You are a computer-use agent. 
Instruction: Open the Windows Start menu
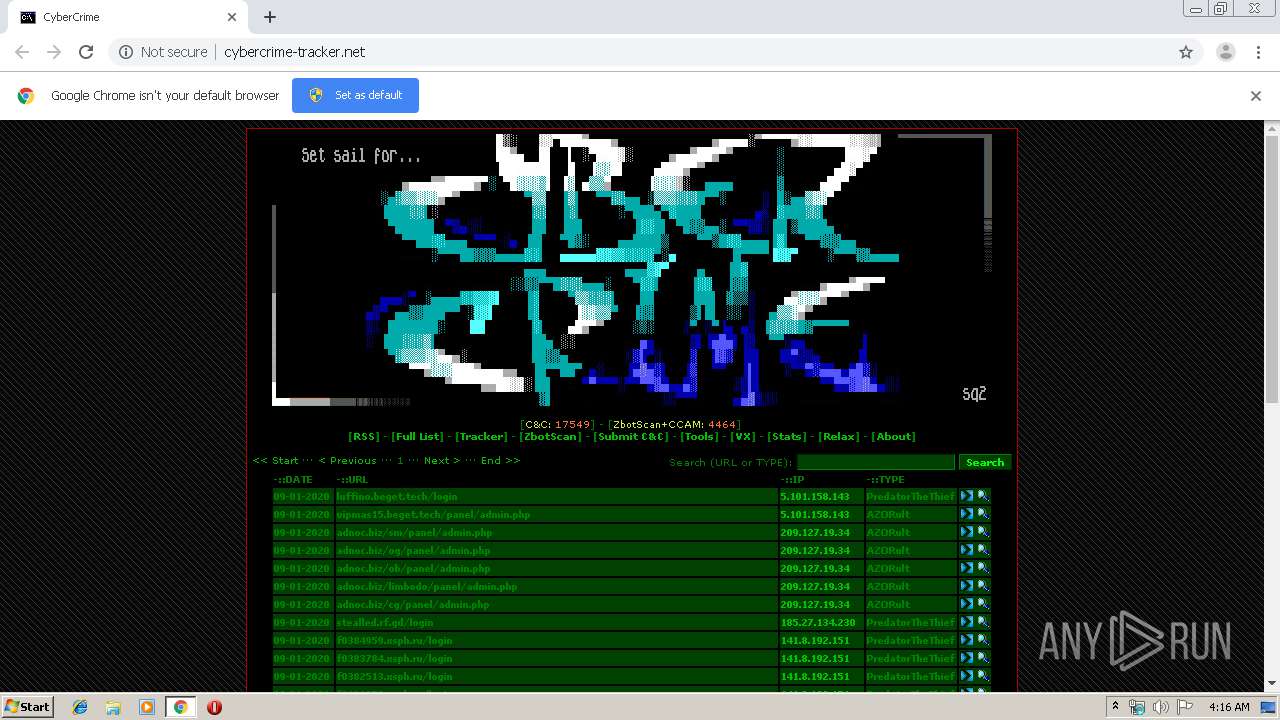pos(27,706)
